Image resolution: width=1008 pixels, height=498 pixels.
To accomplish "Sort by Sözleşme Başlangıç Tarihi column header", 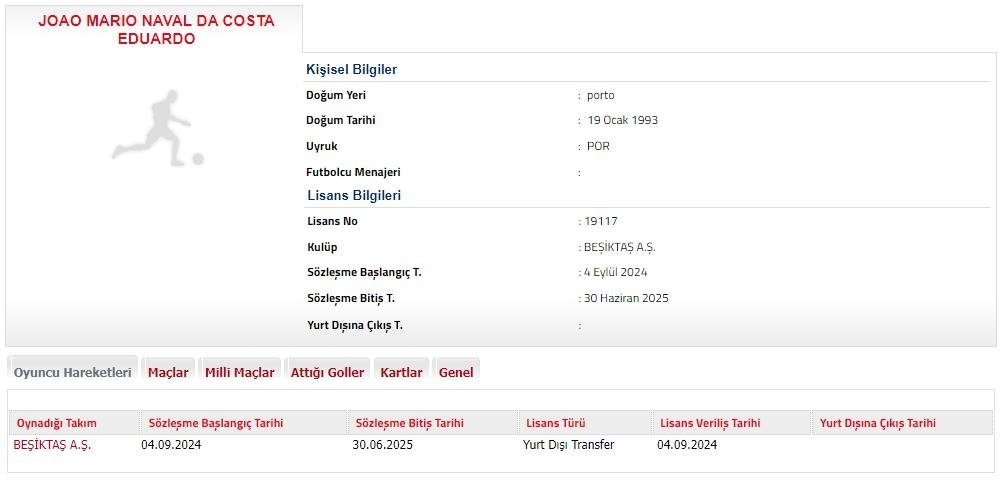I will [x=215, y=423].
